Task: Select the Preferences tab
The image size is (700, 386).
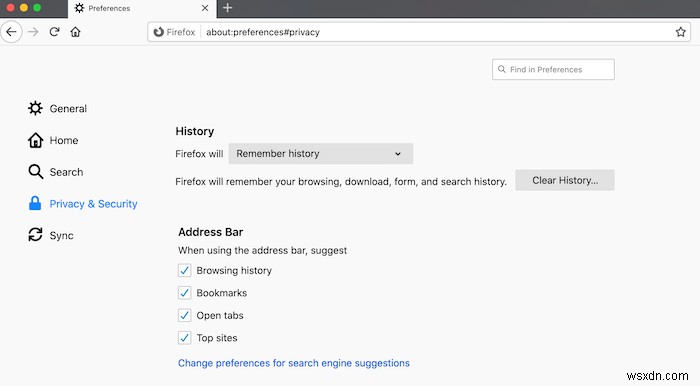Action: pos(142,8)
